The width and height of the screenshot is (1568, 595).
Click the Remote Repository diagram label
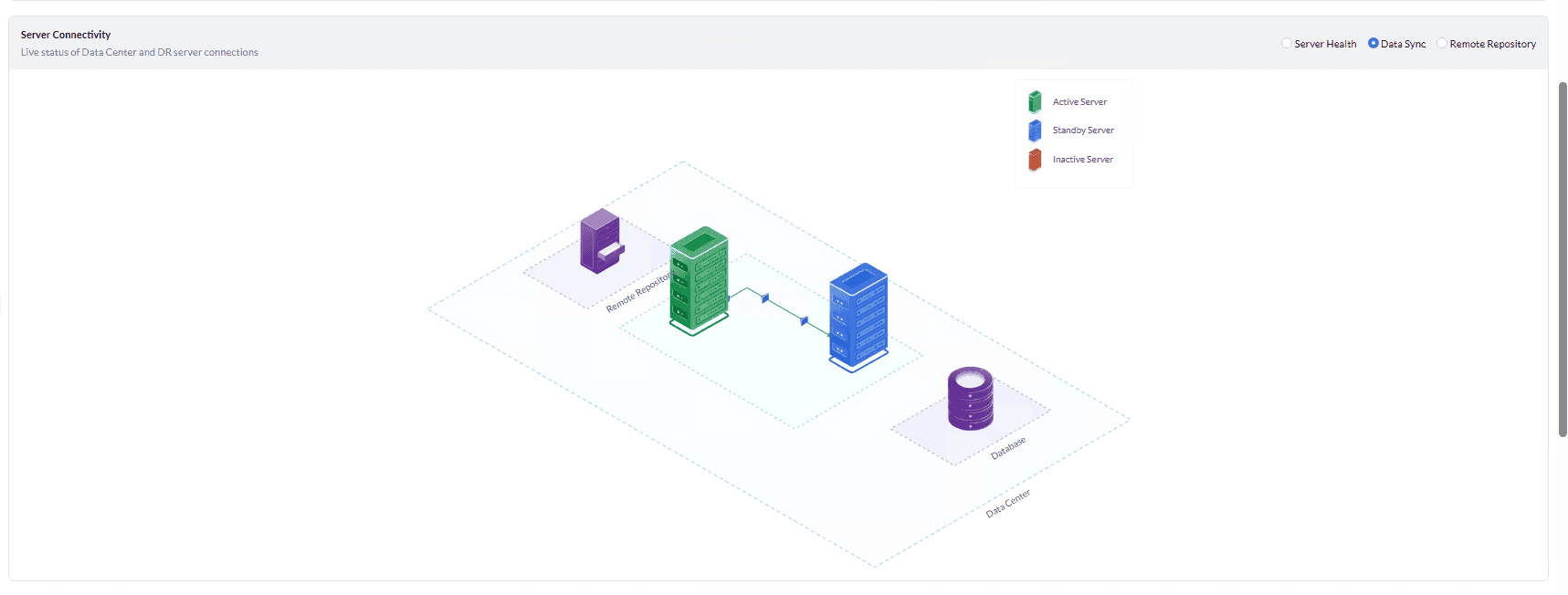click(639, 292)
